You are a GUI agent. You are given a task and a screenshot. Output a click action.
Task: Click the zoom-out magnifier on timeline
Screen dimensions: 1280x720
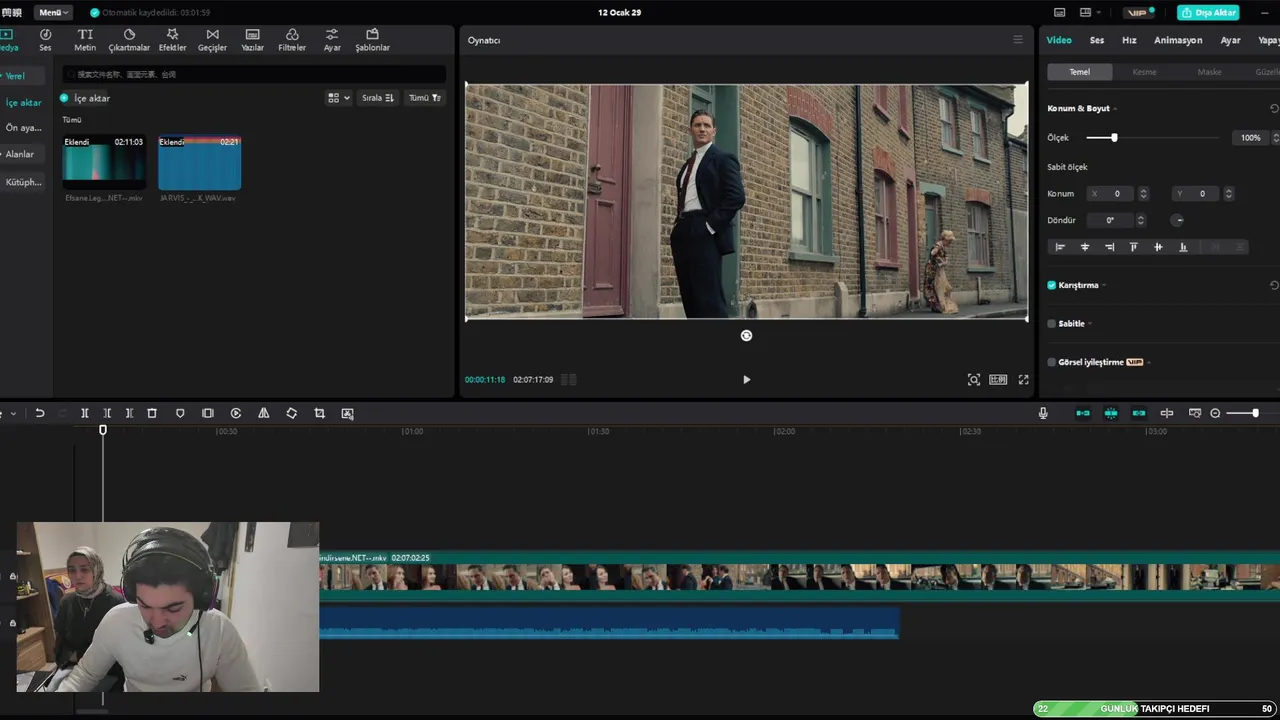1215,413
